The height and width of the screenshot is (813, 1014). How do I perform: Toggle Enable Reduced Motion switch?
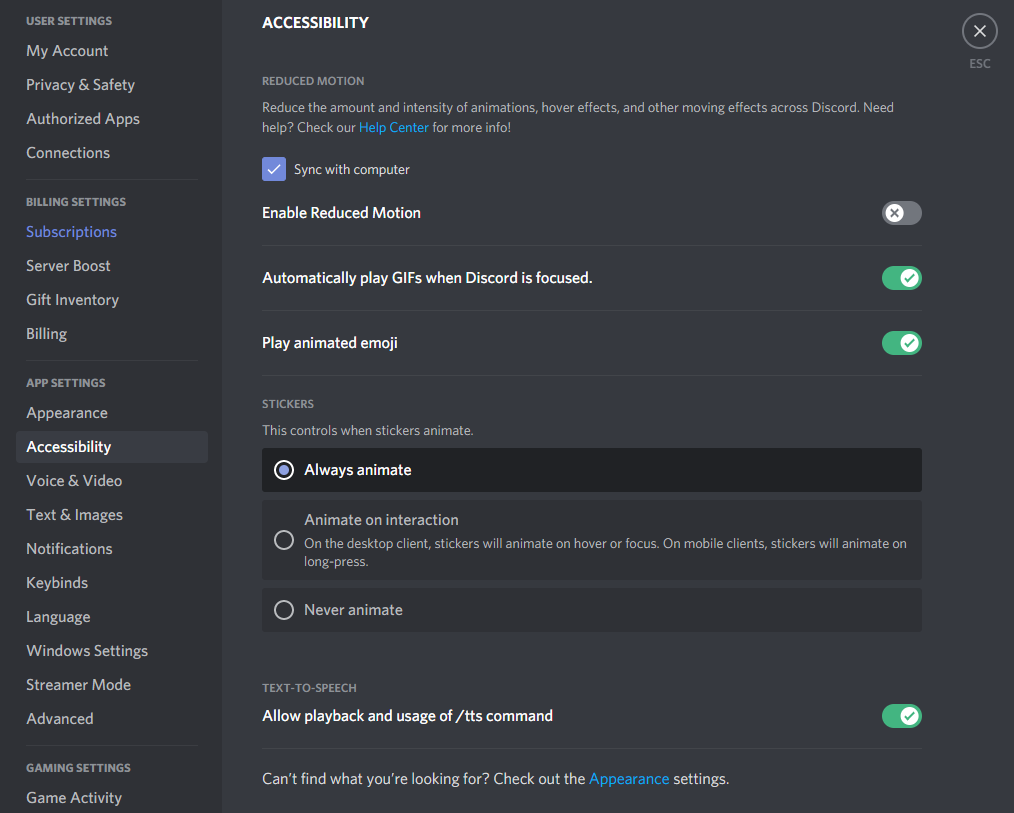pyautogui.click(x=901, y=213)
